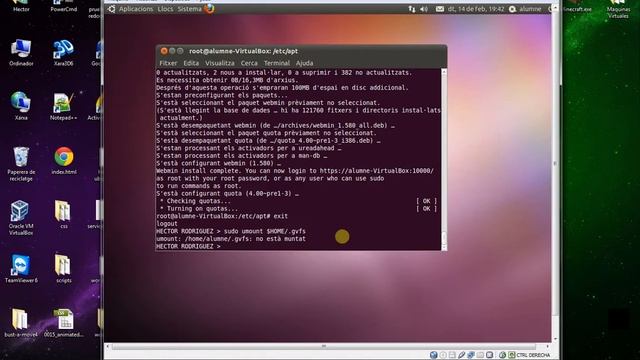Open the Ubuntu volume indicator
Image resolution: width=640 pixels, height=360 pixels.
[x=424, y=9]
